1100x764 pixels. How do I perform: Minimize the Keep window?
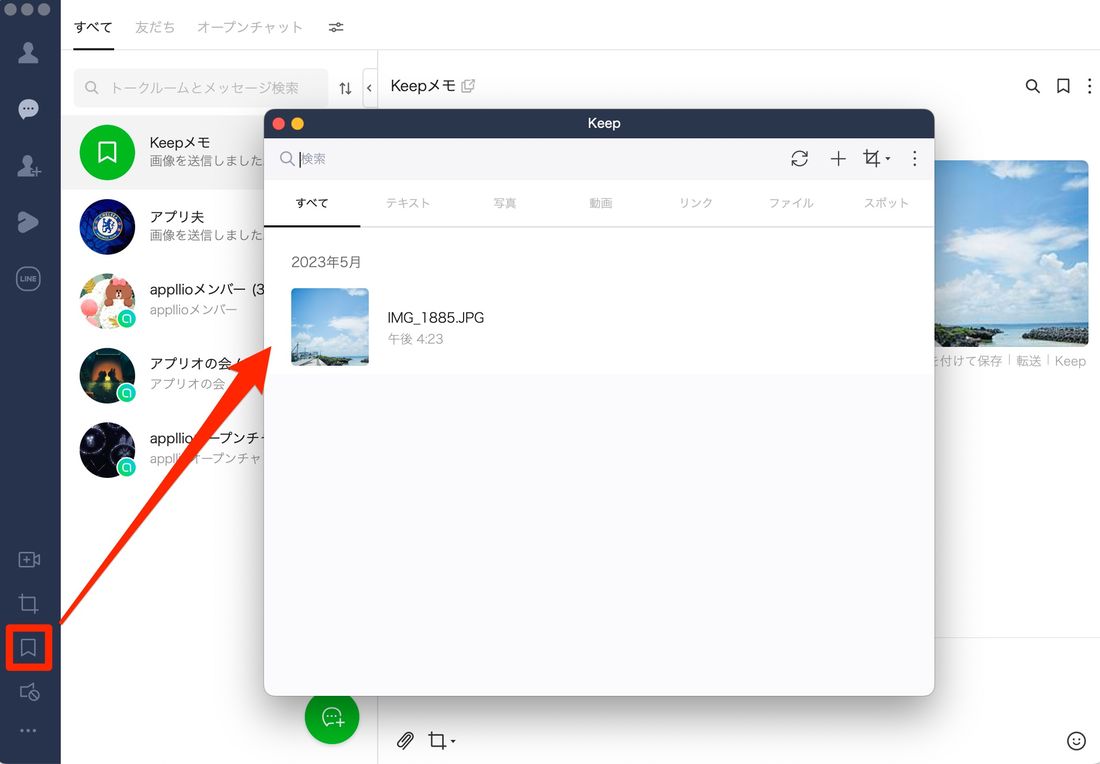coord(297,123)
